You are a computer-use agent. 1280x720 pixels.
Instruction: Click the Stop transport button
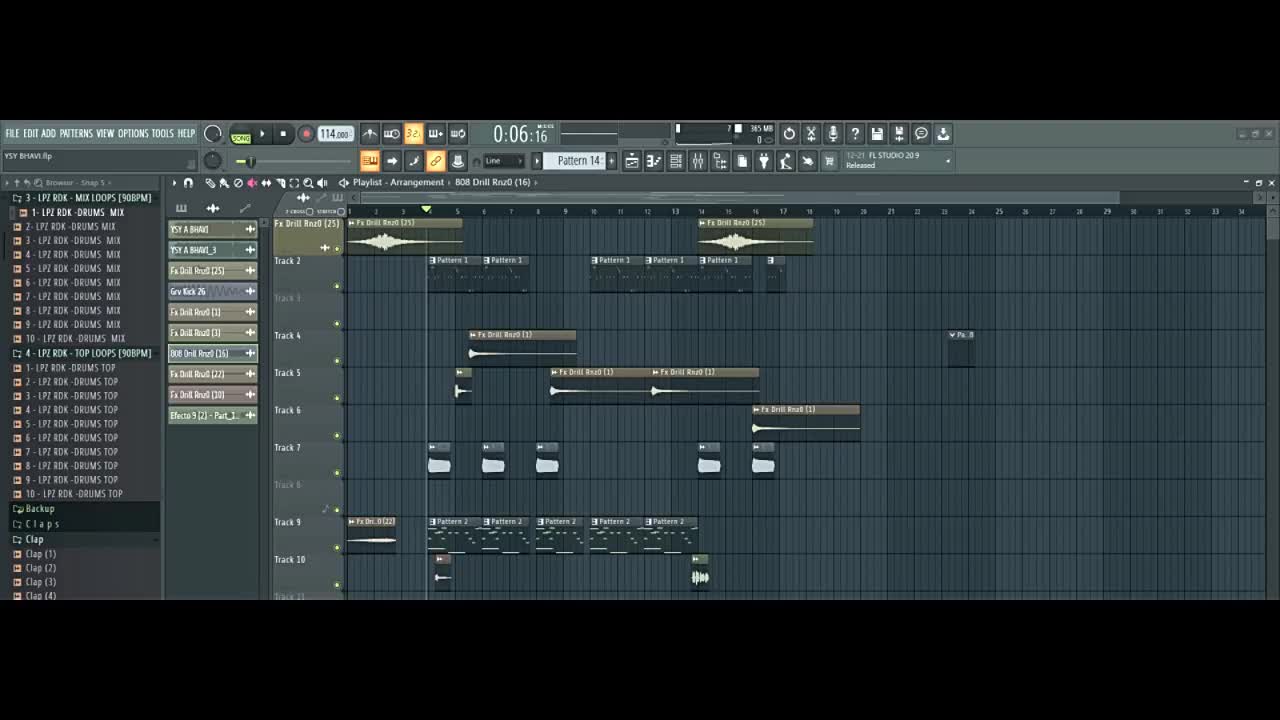pyautogui.click(x=283, y=133)
